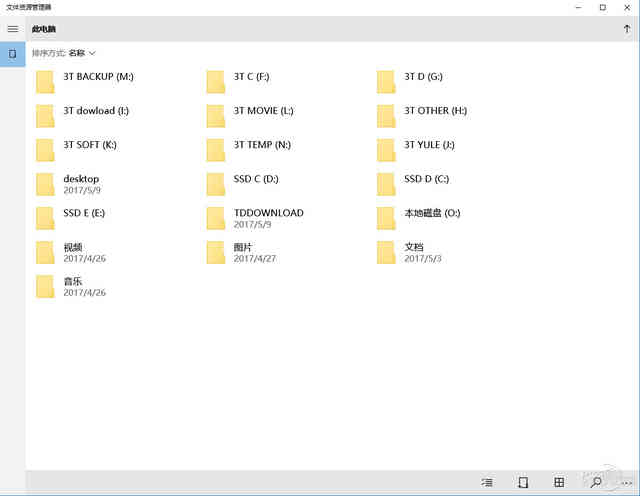Viewport: 640px width, 496px height.
Task: Open the 3T MOVIE (L:) folder icon
Action: click(216, 116)
